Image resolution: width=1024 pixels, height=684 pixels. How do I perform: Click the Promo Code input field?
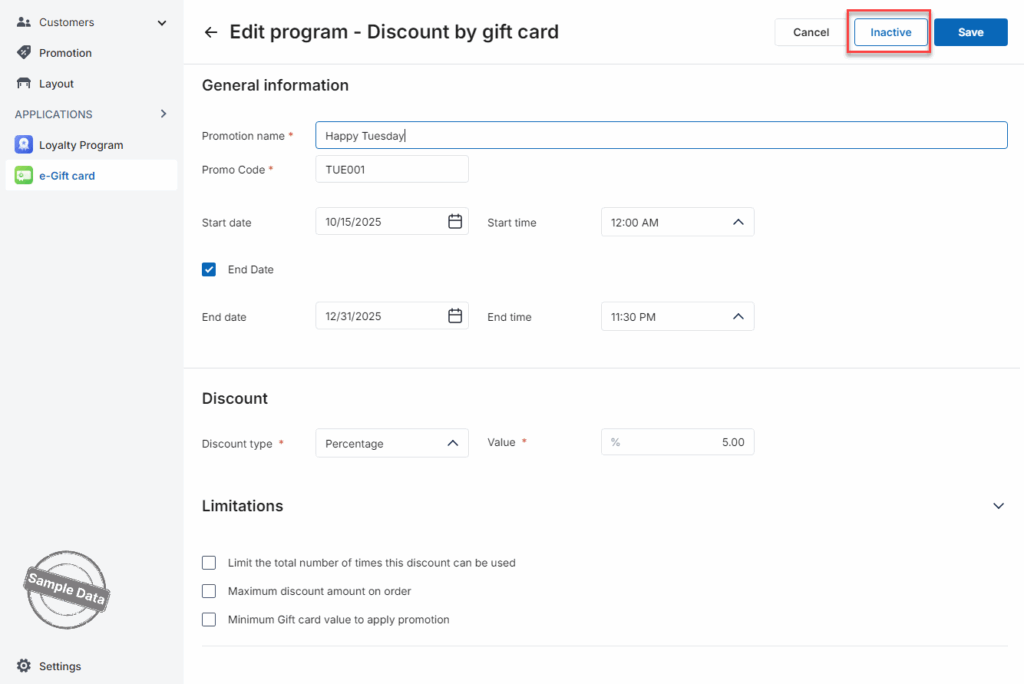pos(391,170)
